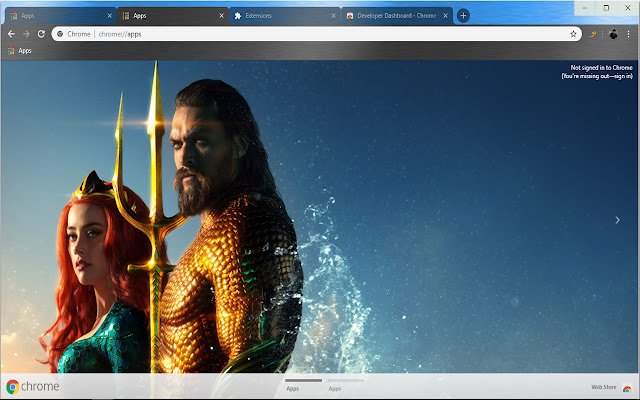The image size is (640, 400).
Task: Select second Apps page in bottom bar
Action: [345, 385]
